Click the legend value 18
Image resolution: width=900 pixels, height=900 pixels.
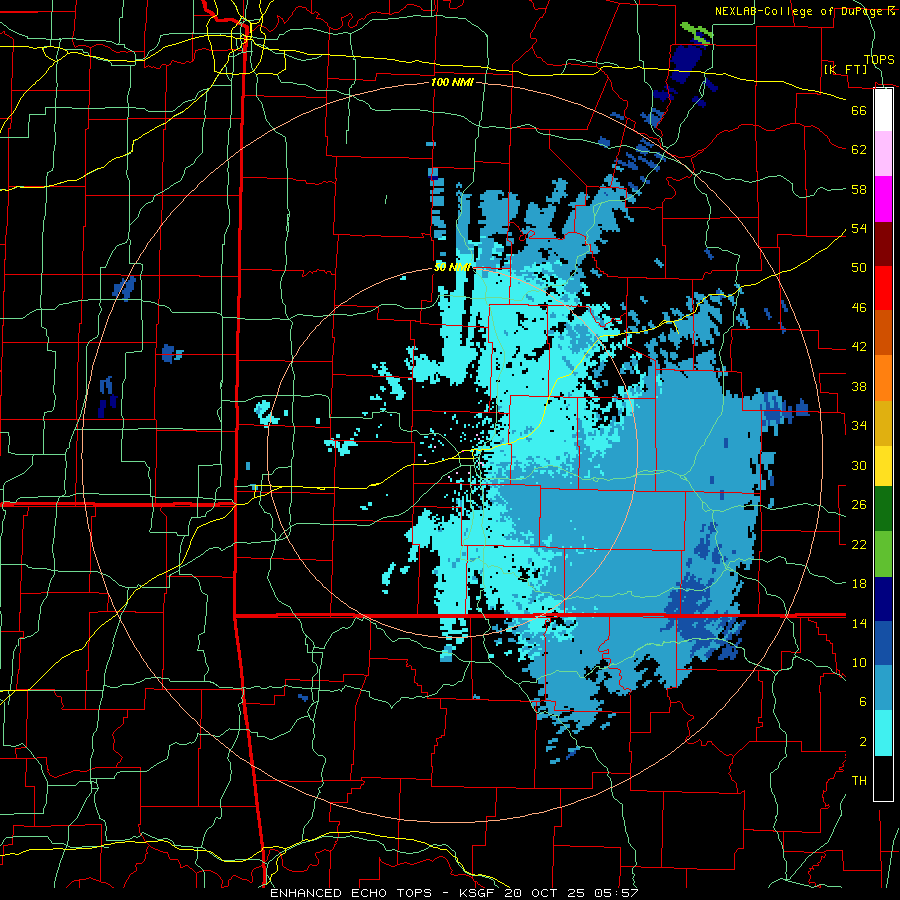click(859, 584)
